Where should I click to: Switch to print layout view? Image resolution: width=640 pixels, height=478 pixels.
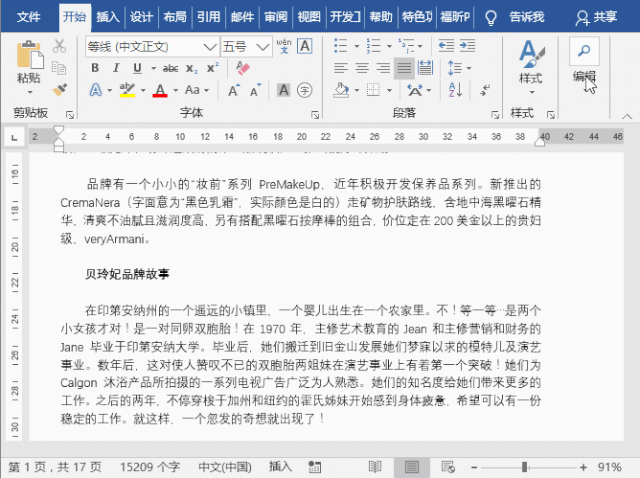click(411, 467)
